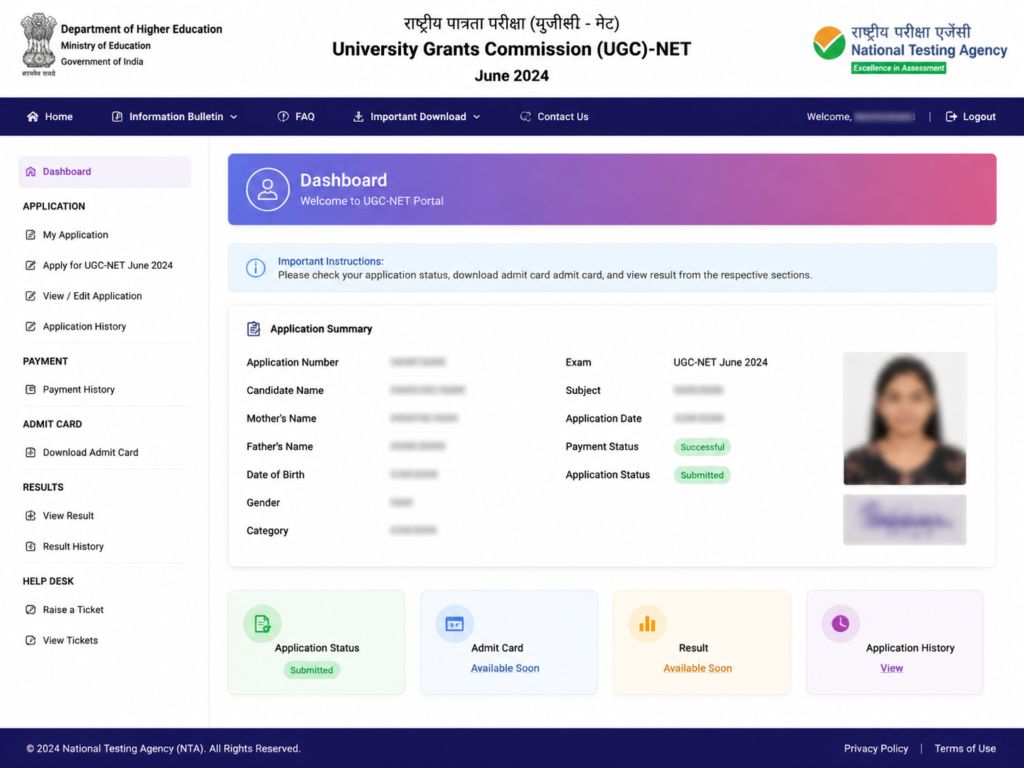
Task: Click the sidebar Application History icon
Action: coord(31,327)
